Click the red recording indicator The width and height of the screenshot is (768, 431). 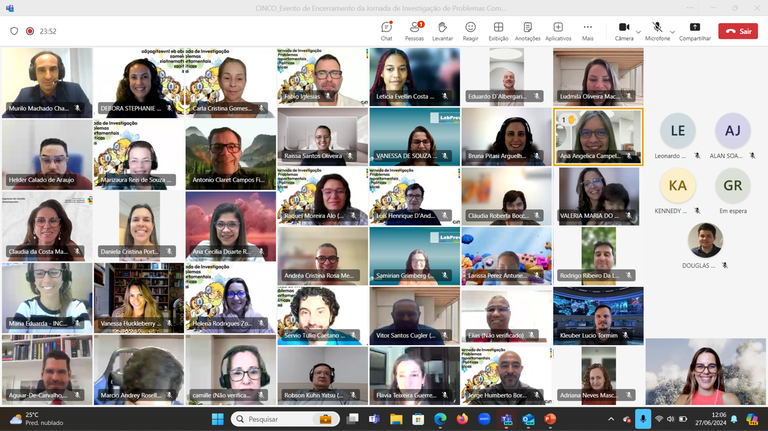(29, 31)
